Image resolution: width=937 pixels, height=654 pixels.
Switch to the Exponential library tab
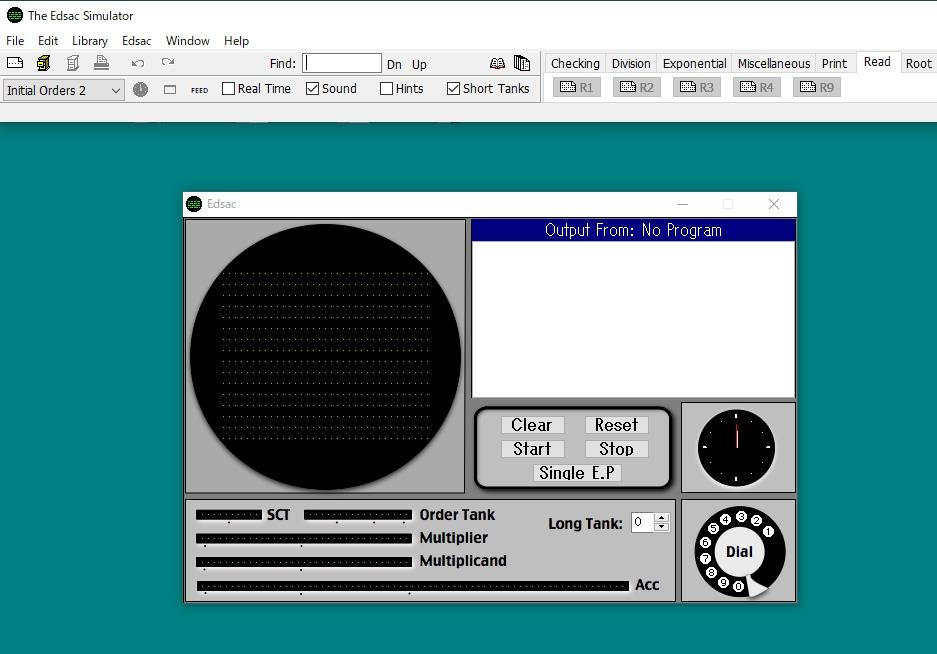click(x=694, y=63)
